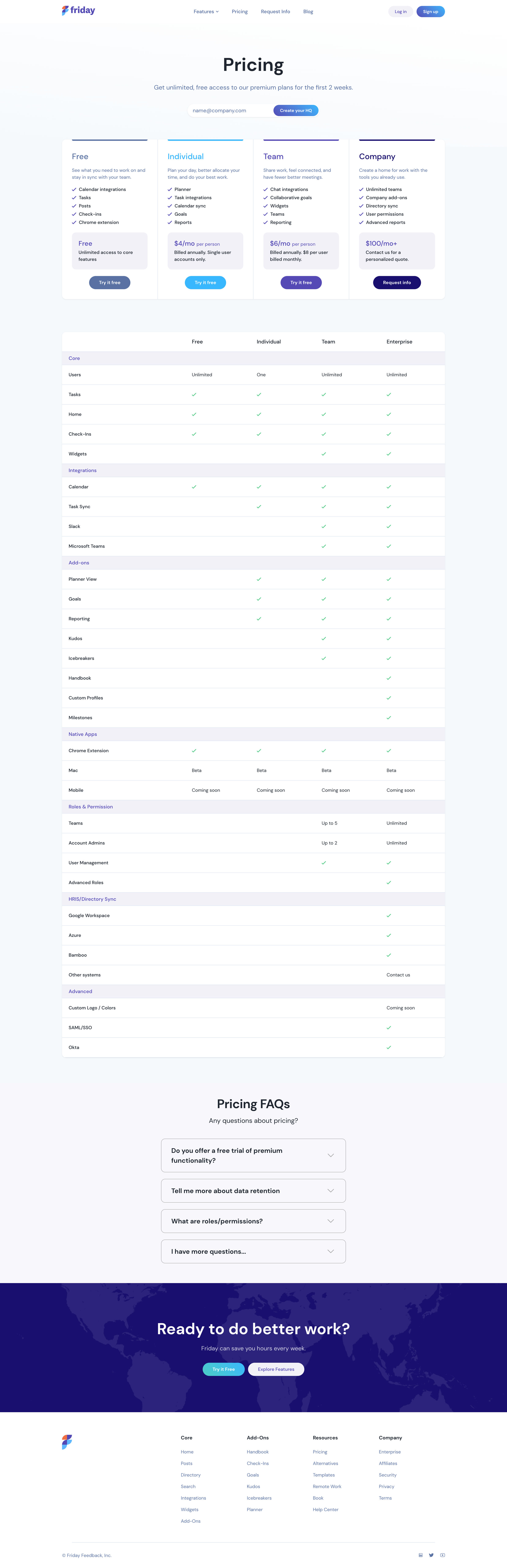Open the Alternatives footer link

pyautogui.click(x=325, y=1463)
